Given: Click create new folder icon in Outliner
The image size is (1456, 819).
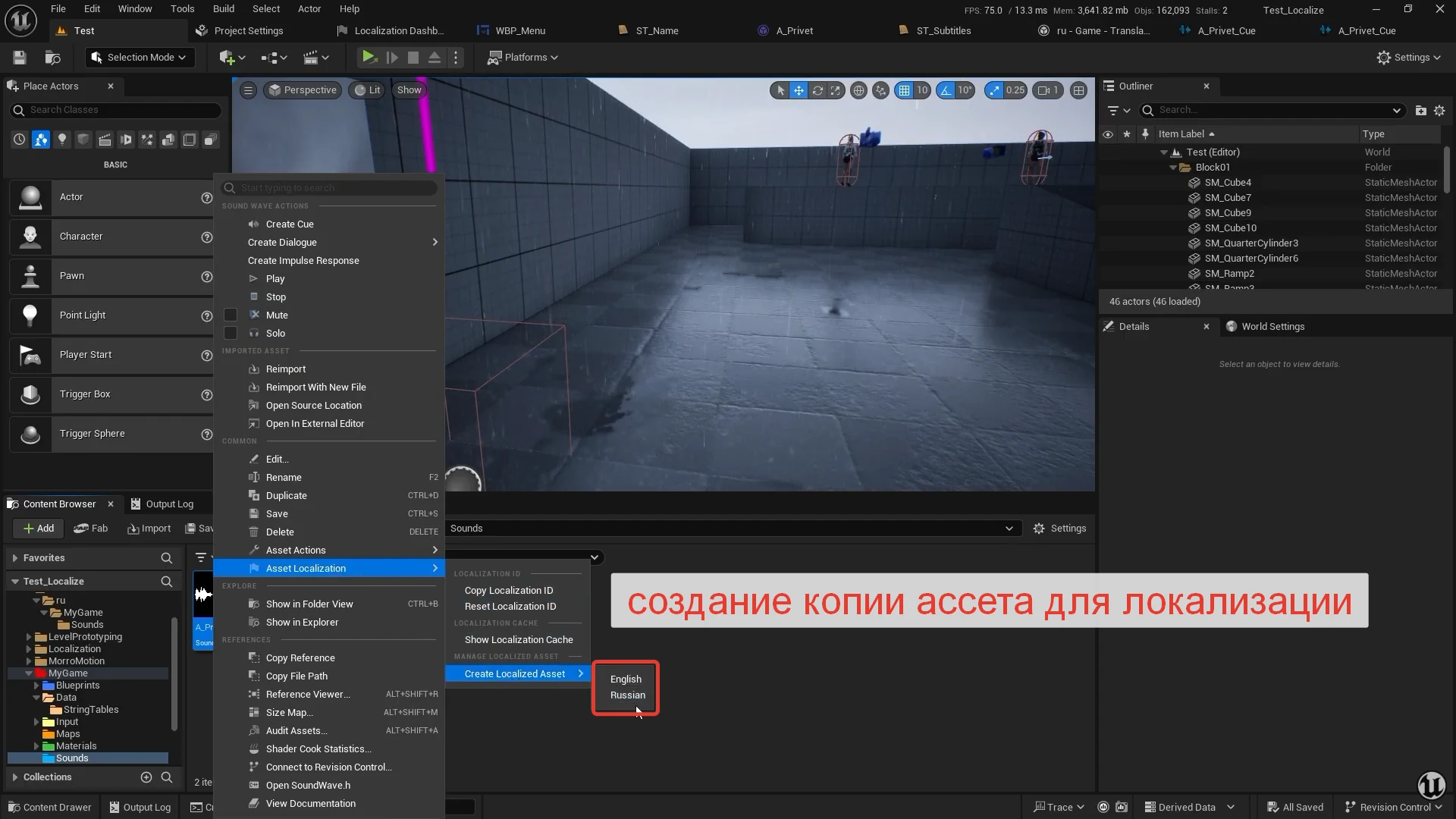Looking at the screenshot, I should 1420,111.
